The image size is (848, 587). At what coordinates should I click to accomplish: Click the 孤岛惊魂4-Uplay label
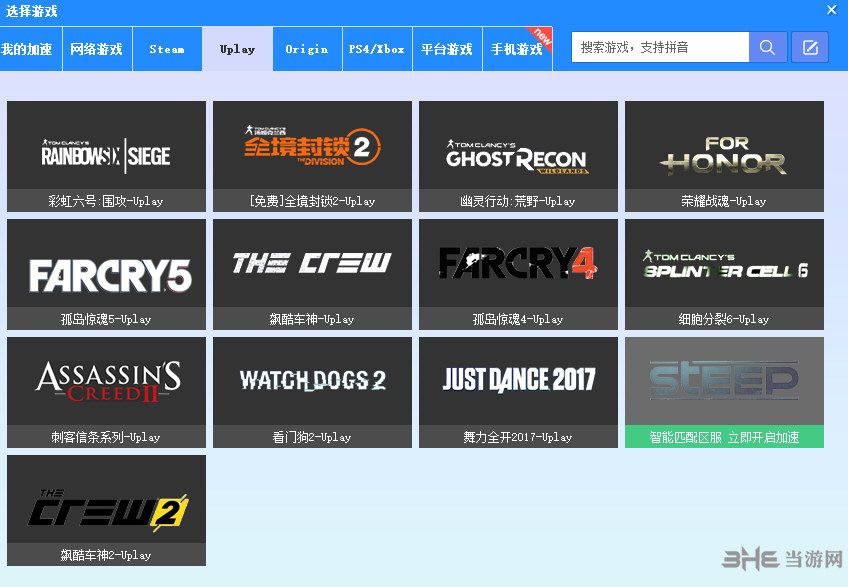tap(518, 319)
